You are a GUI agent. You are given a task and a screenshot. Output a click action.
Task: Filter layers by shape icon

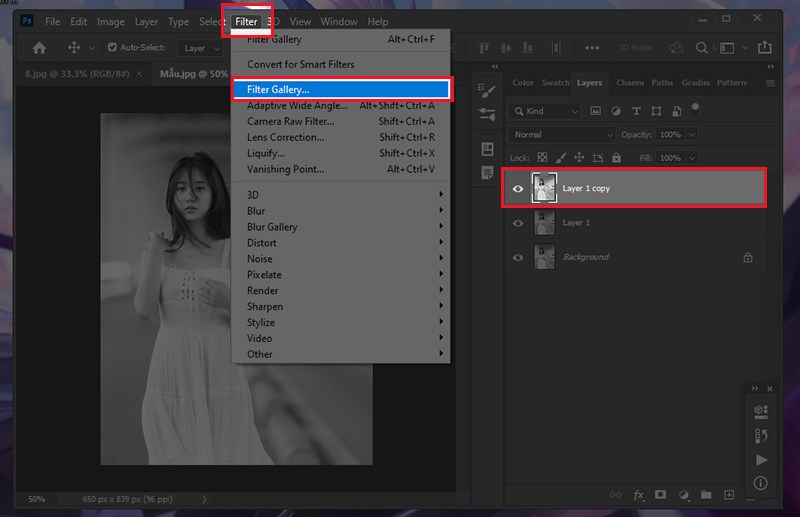pyautogui.click(x=656, y=111)
